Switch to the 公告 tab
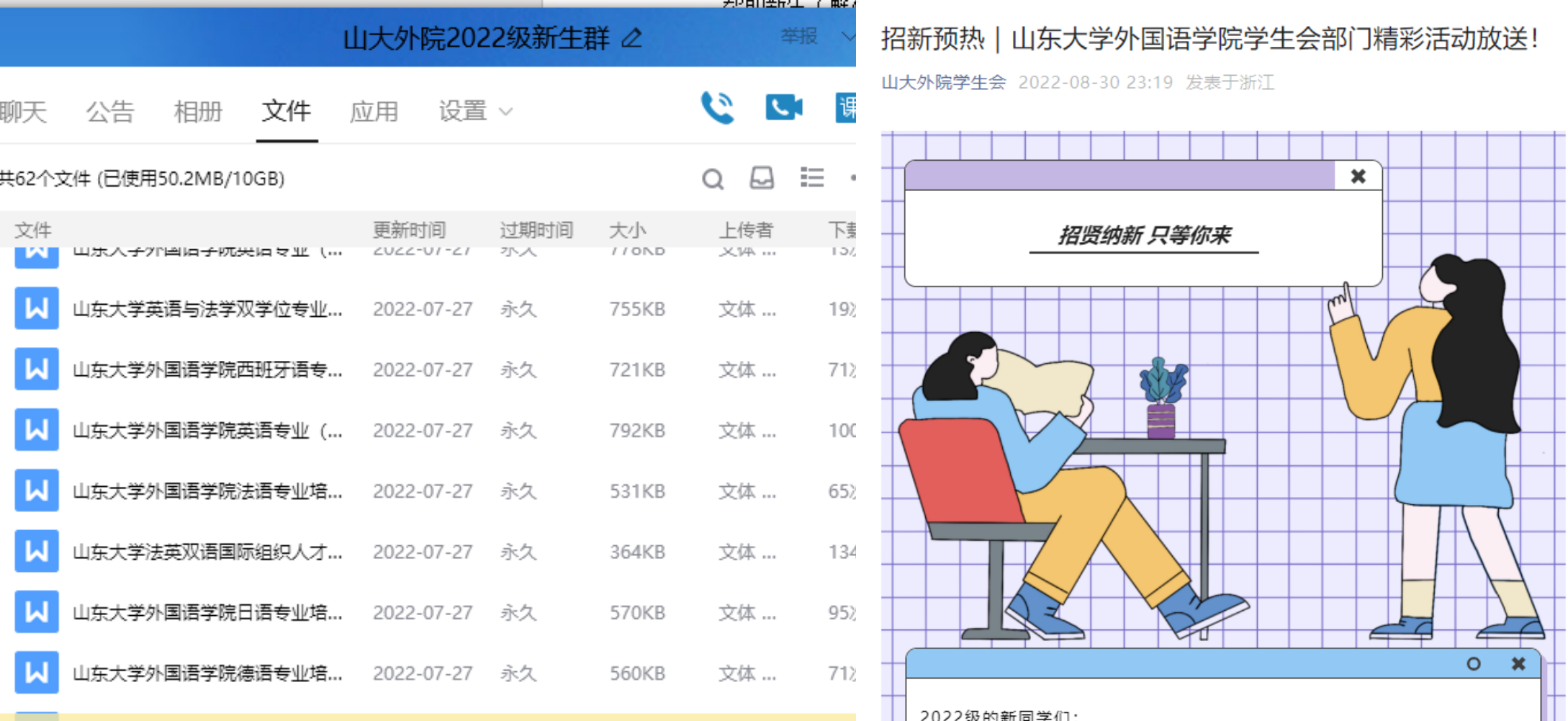This screenshot has width=1568, height=721. pyautogui.click(x=110, y=112)
